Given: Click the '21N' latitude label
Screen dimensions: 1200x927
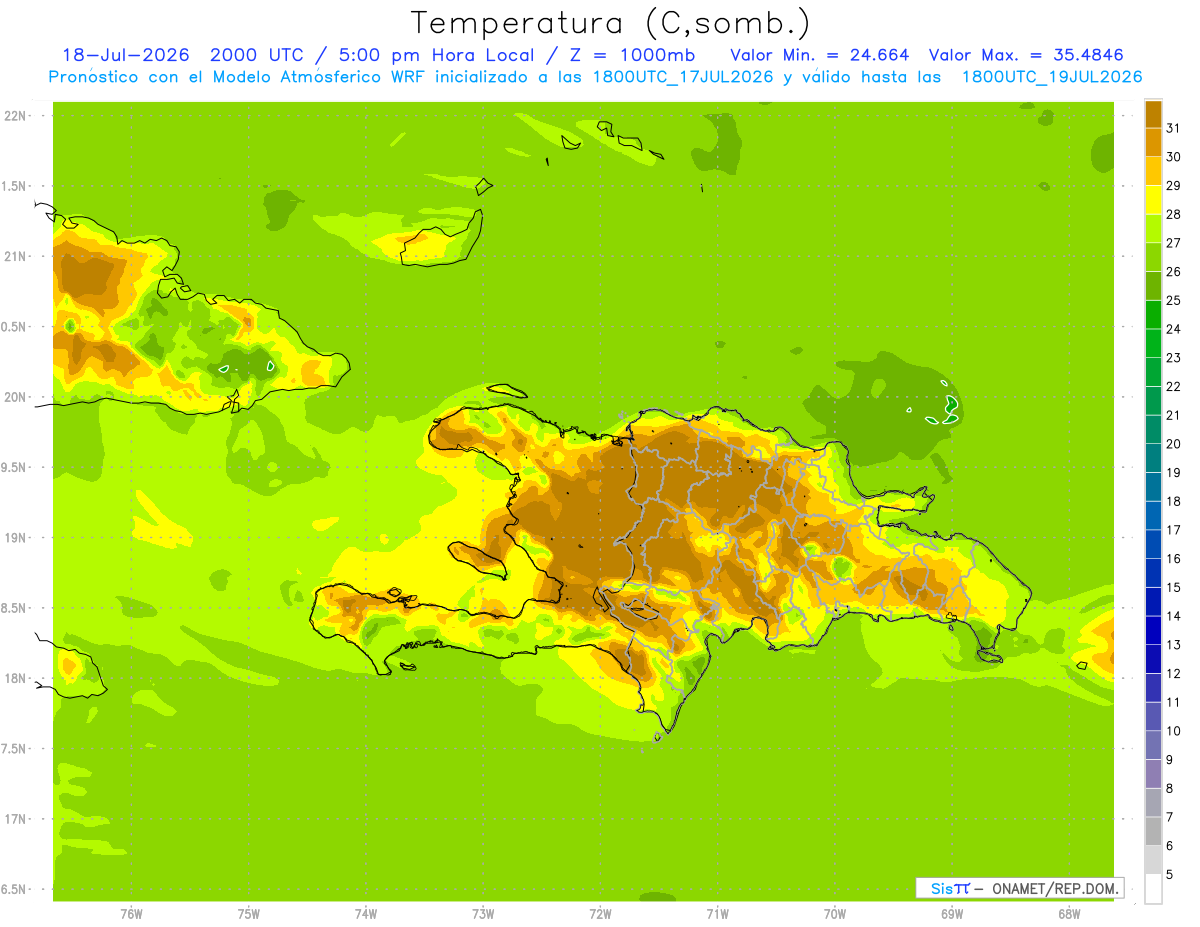Looking at the screenshot, I should pyautogui.click(x=16, y=256).
